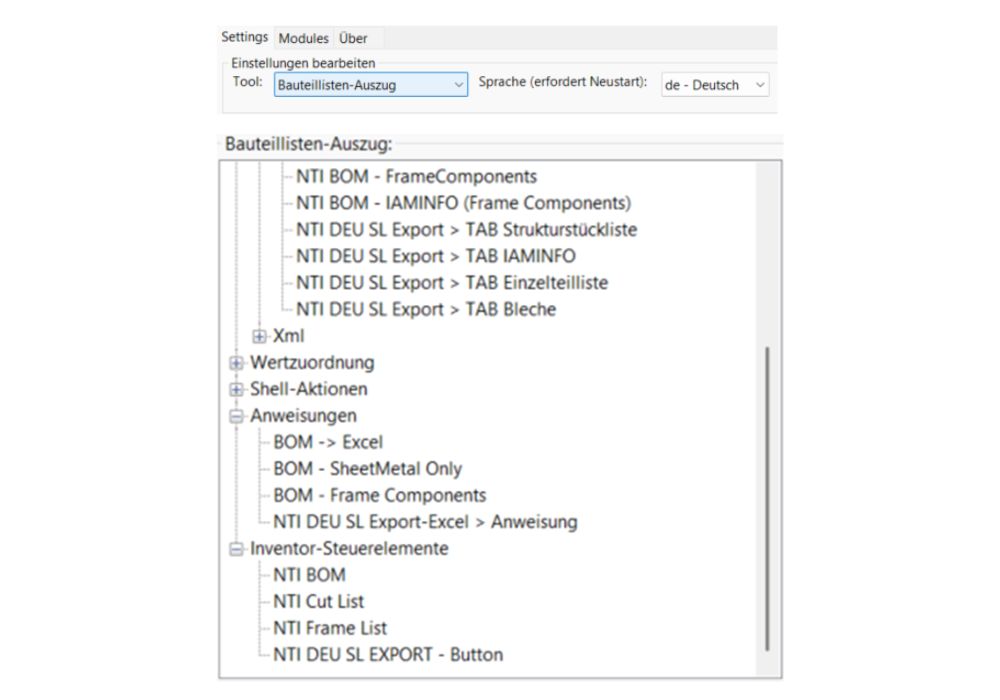Expand the Xml tree node
The height and width of the screenshot is (700, 1000).
point(260,336)
